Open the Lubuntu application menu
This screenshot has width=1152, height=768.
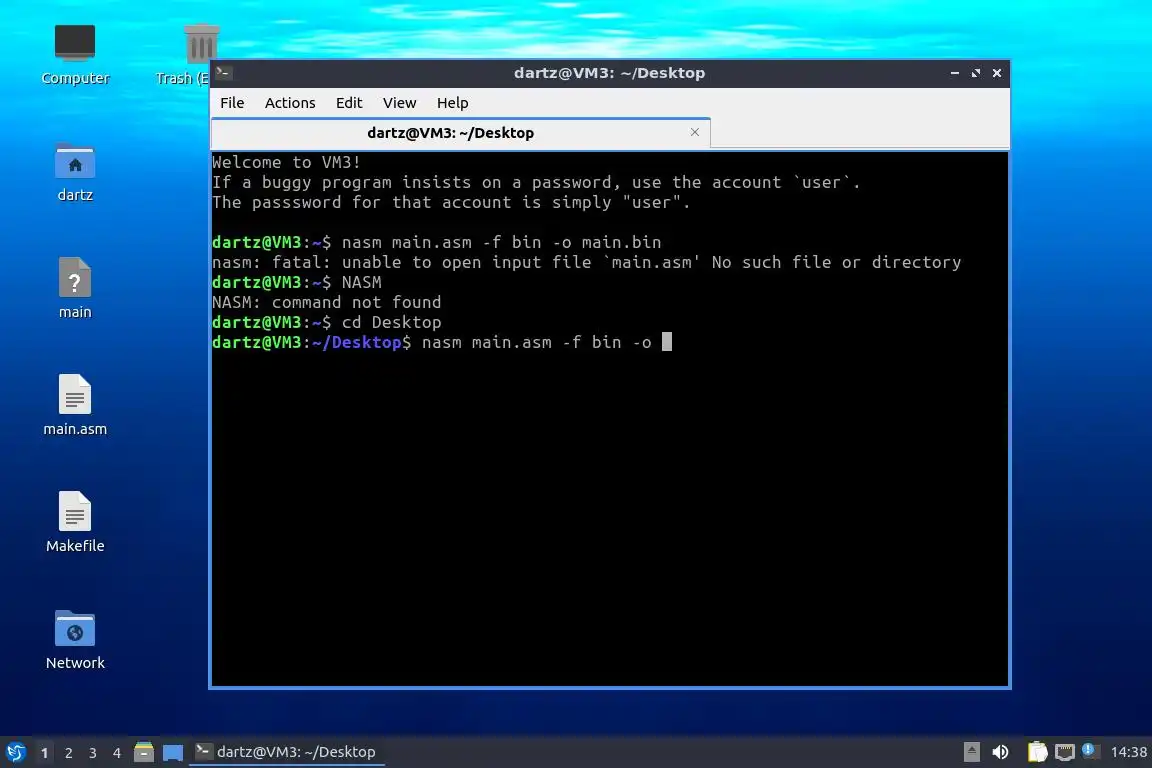point(15,752)
